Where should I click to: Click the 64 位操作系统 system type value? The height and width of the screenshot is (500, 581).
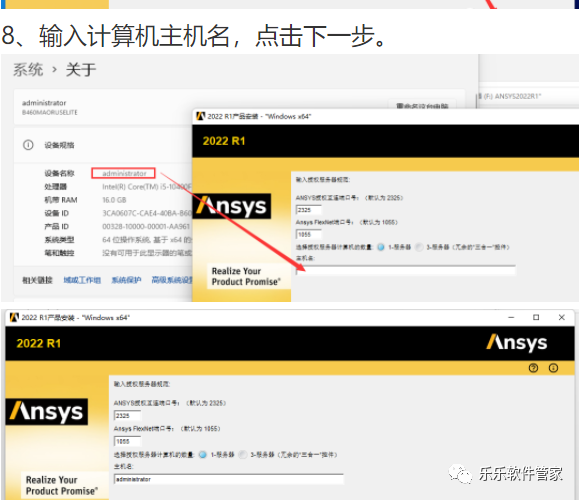(x=147, y=240)
